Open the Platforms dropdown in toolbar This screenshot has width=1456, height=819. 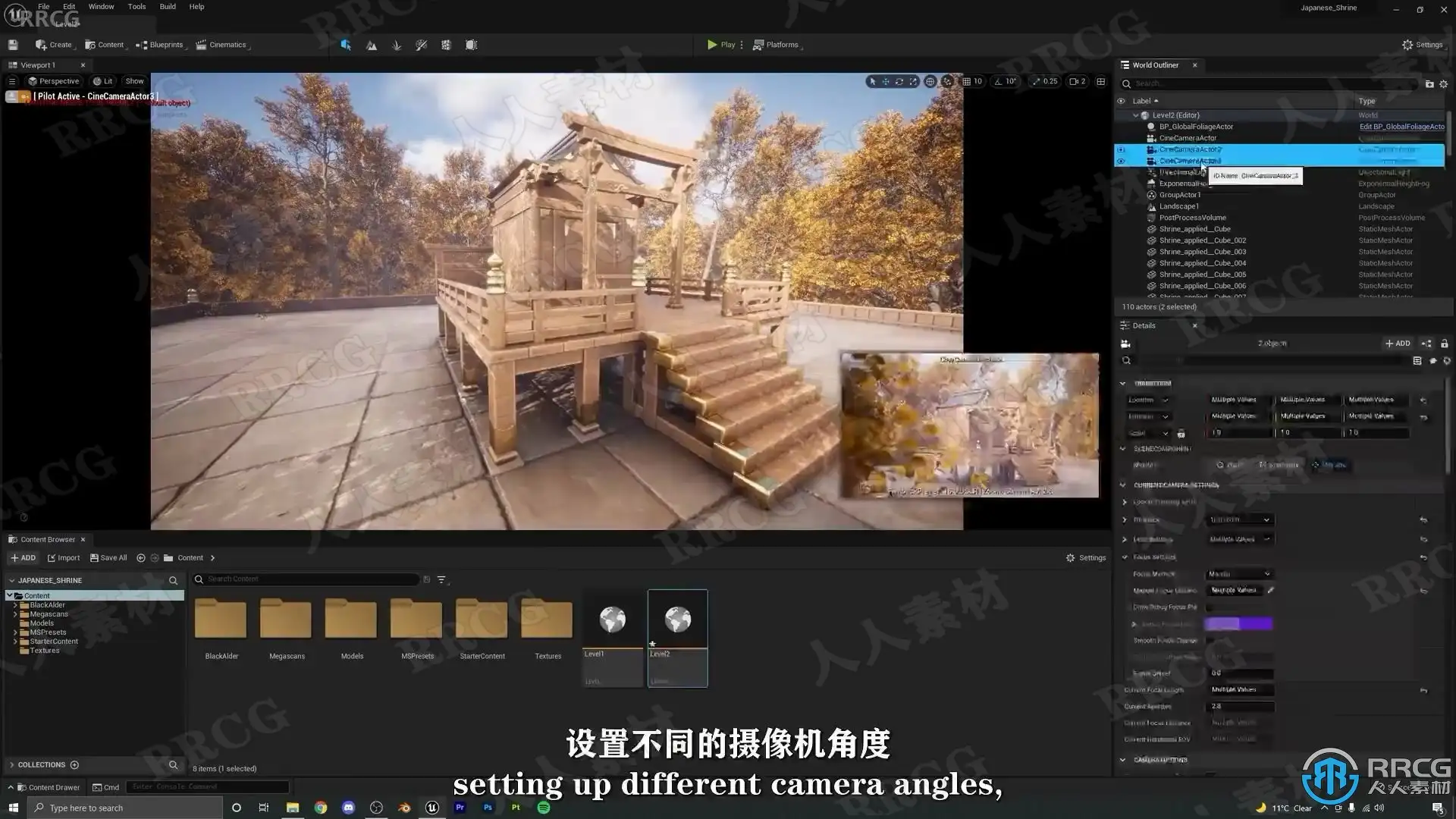[x=777, y=45]
